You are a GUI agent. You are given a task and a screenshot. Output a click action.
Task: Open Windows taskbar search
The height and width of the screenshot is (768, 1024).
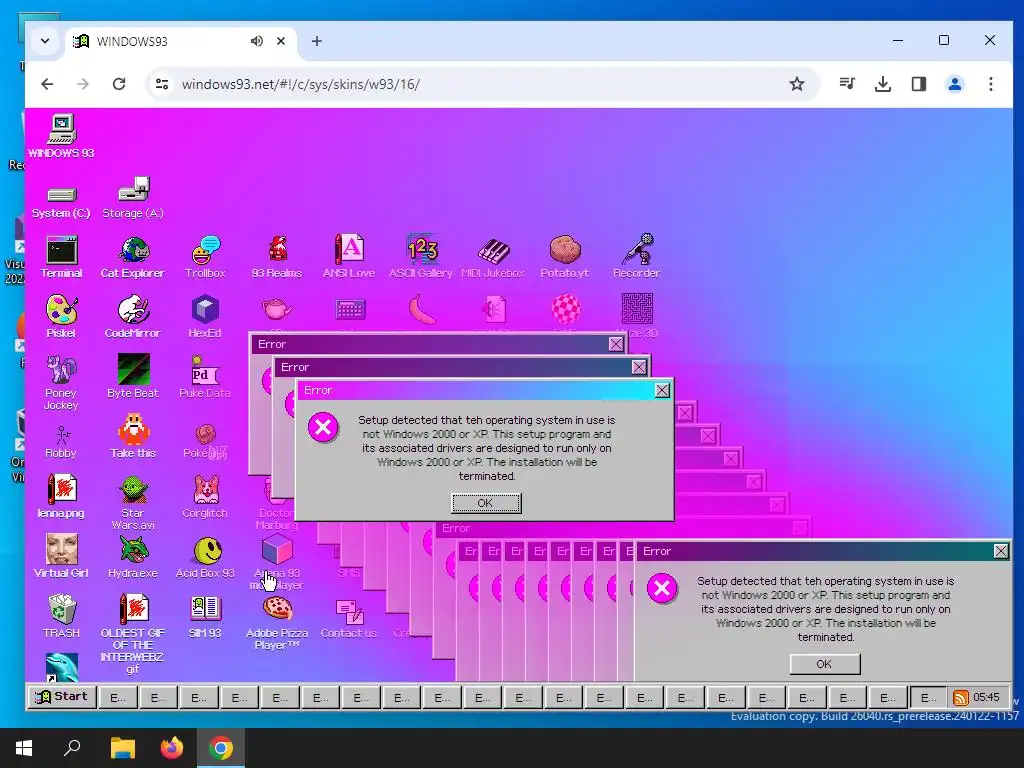[72, 748]
